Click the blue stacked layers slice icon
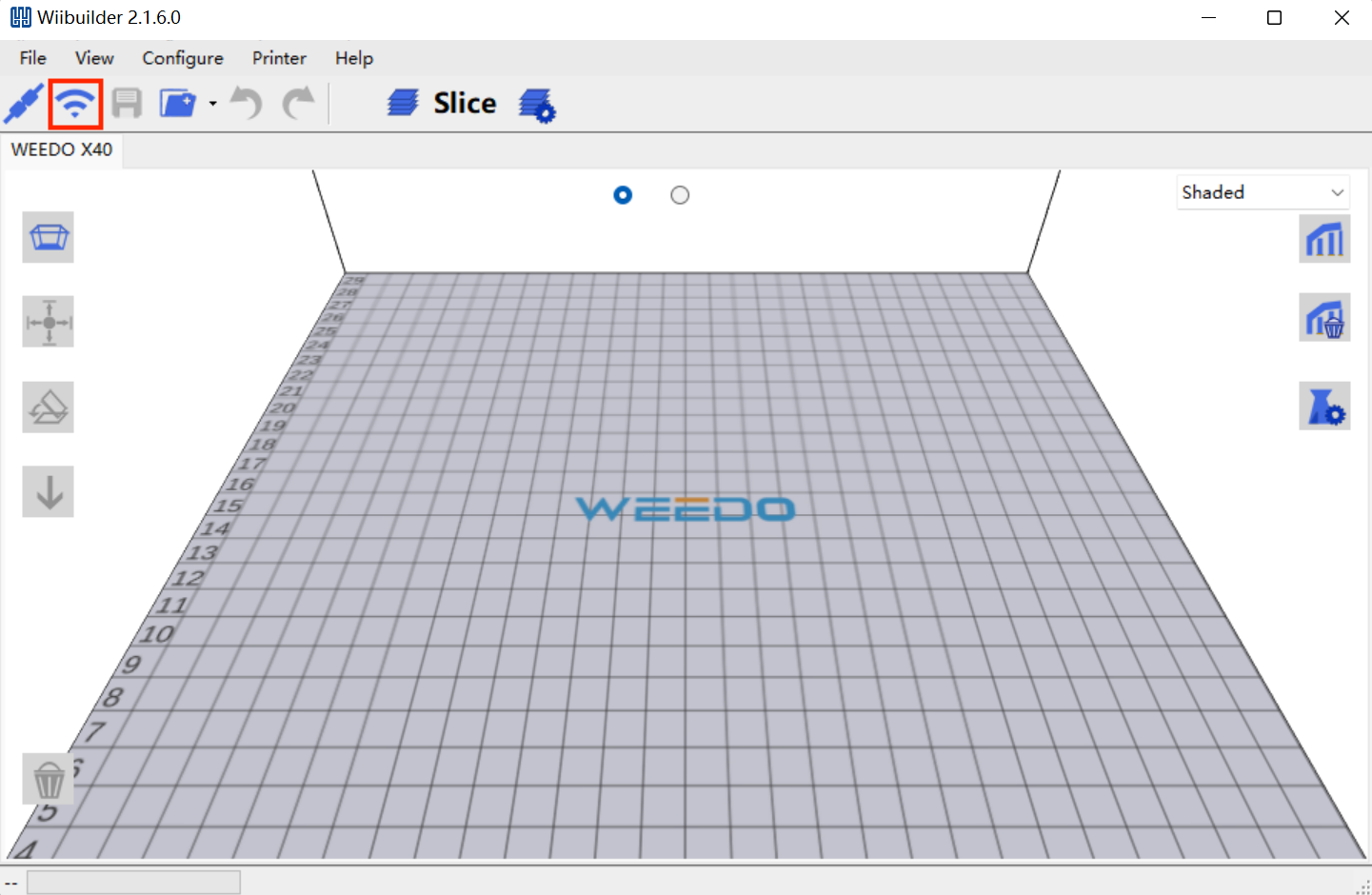The width and height of the screenshot is (1372, 895). 404,103
